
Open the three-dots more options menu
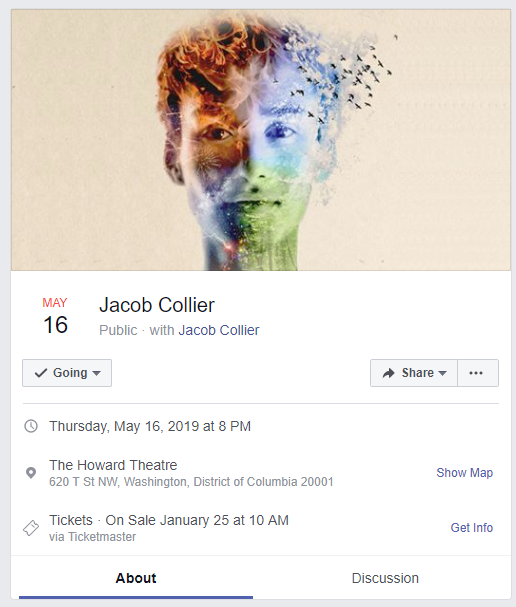478,373
